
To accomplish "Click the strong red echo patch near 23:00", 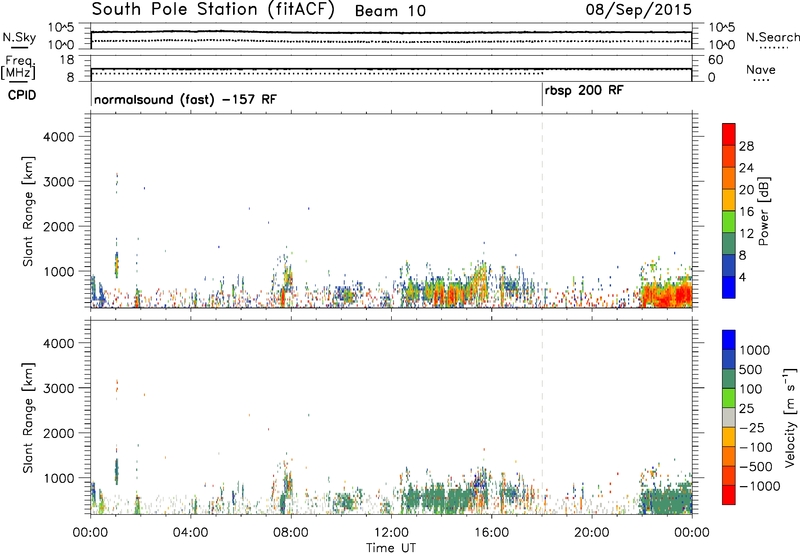I will [667, 295].
